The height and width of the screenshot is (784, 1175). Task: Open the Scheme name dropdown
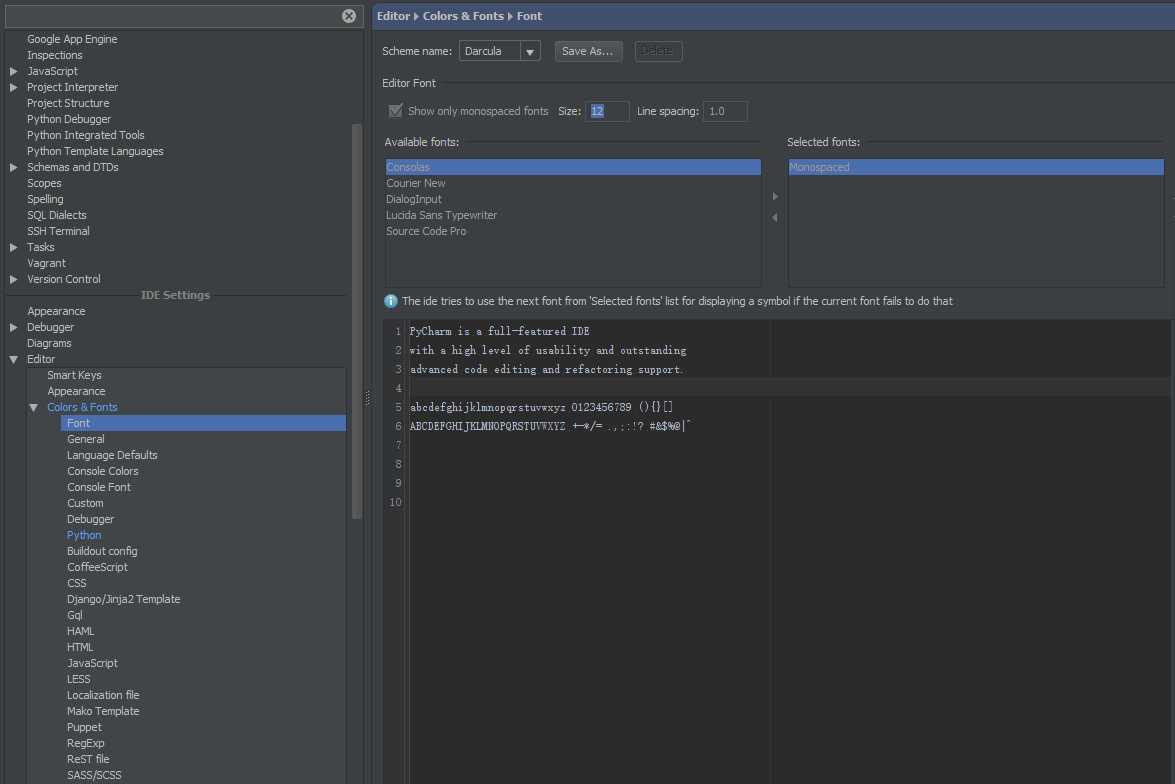tap(530, 52)
